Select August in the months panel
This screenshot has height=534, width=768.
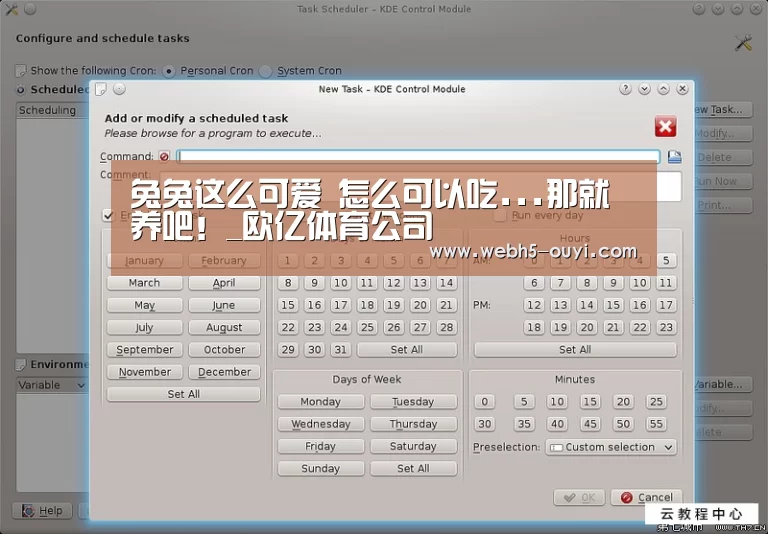point(224,327)
